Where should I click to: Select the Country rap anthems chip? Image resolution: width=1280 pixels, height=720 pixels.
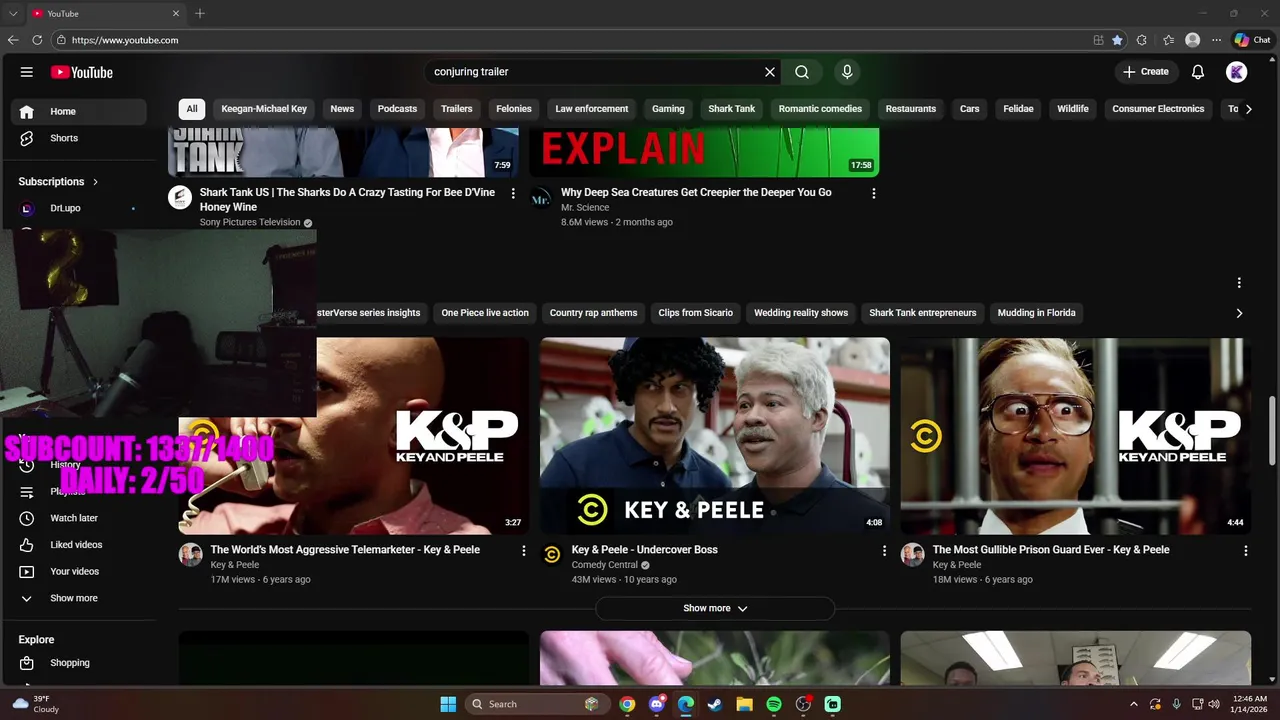click(x=593, y=313)
